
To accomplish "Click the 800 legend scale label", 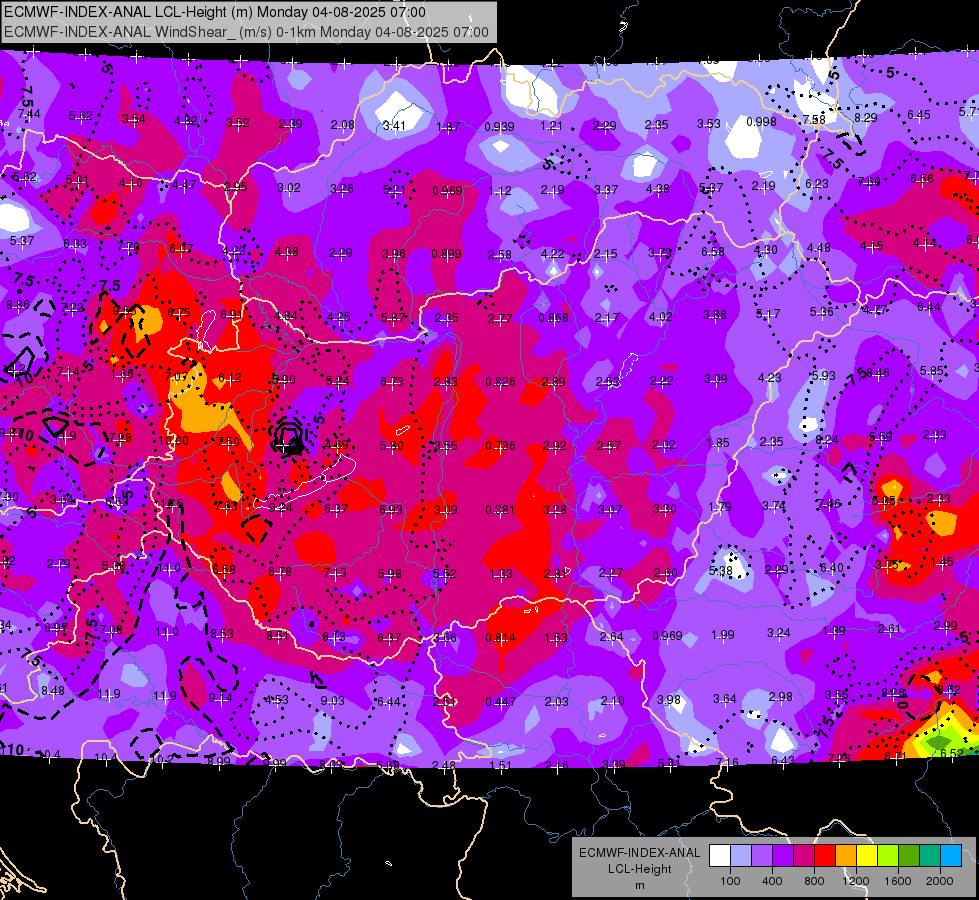I will (814, 881).
